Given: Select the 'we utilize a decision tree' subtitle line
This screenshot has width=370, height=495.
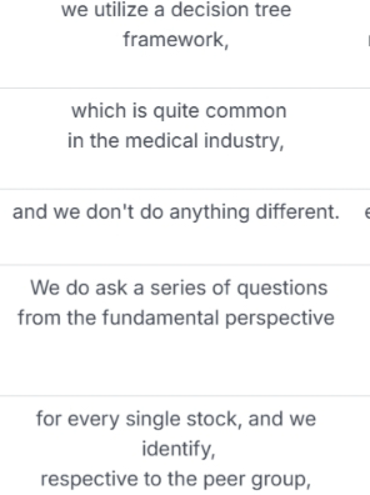Looking at the screenshot, I should click(176, 9).
